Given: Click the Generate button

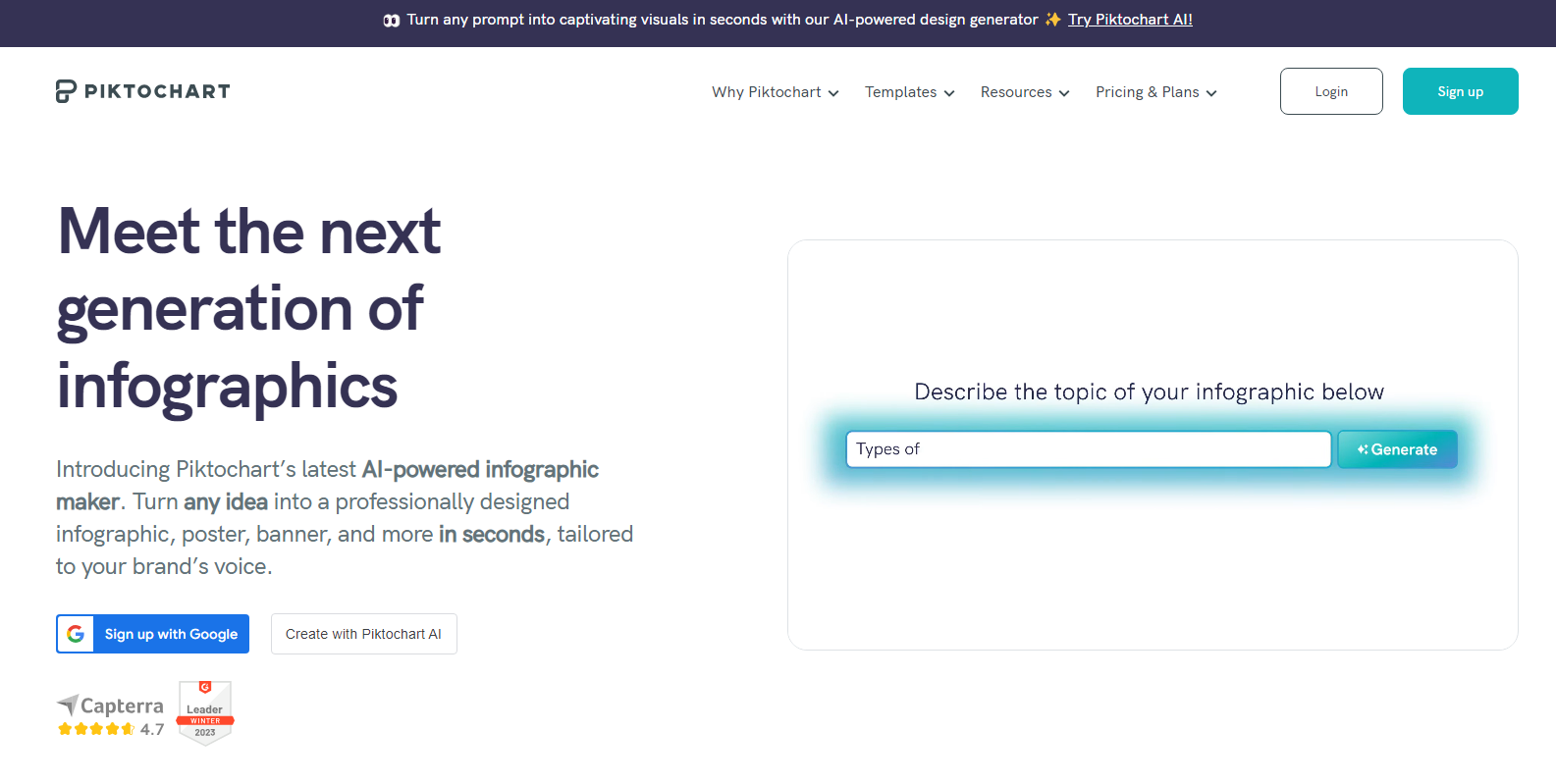Looking at the screenshot, I should click(1398, 449).
